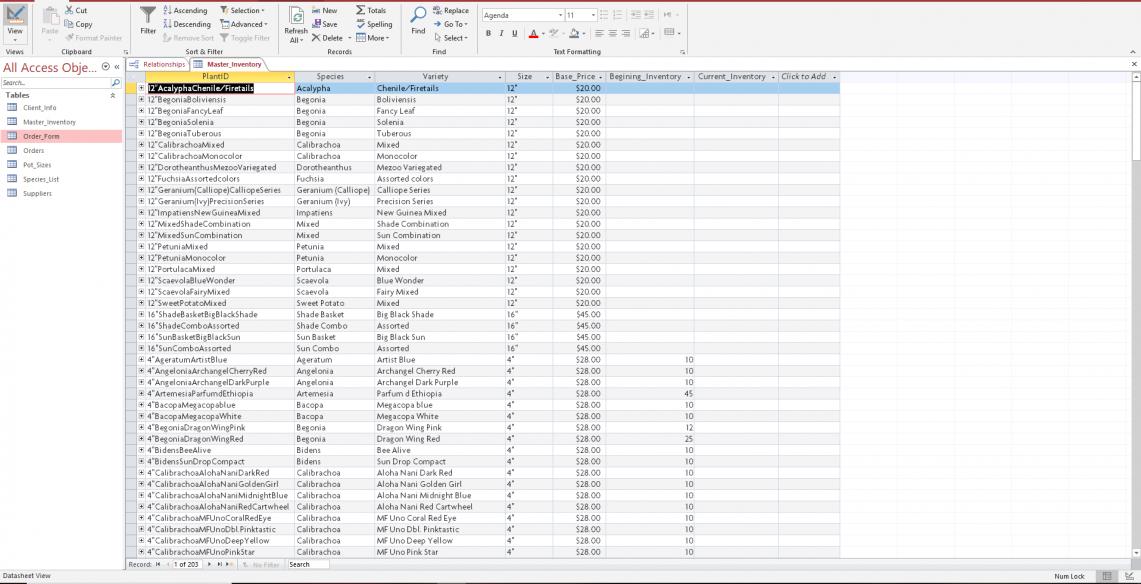Toggle Bold text formatting
The height and width of the screenshot is (584, 1141).
tap(488, 32)
